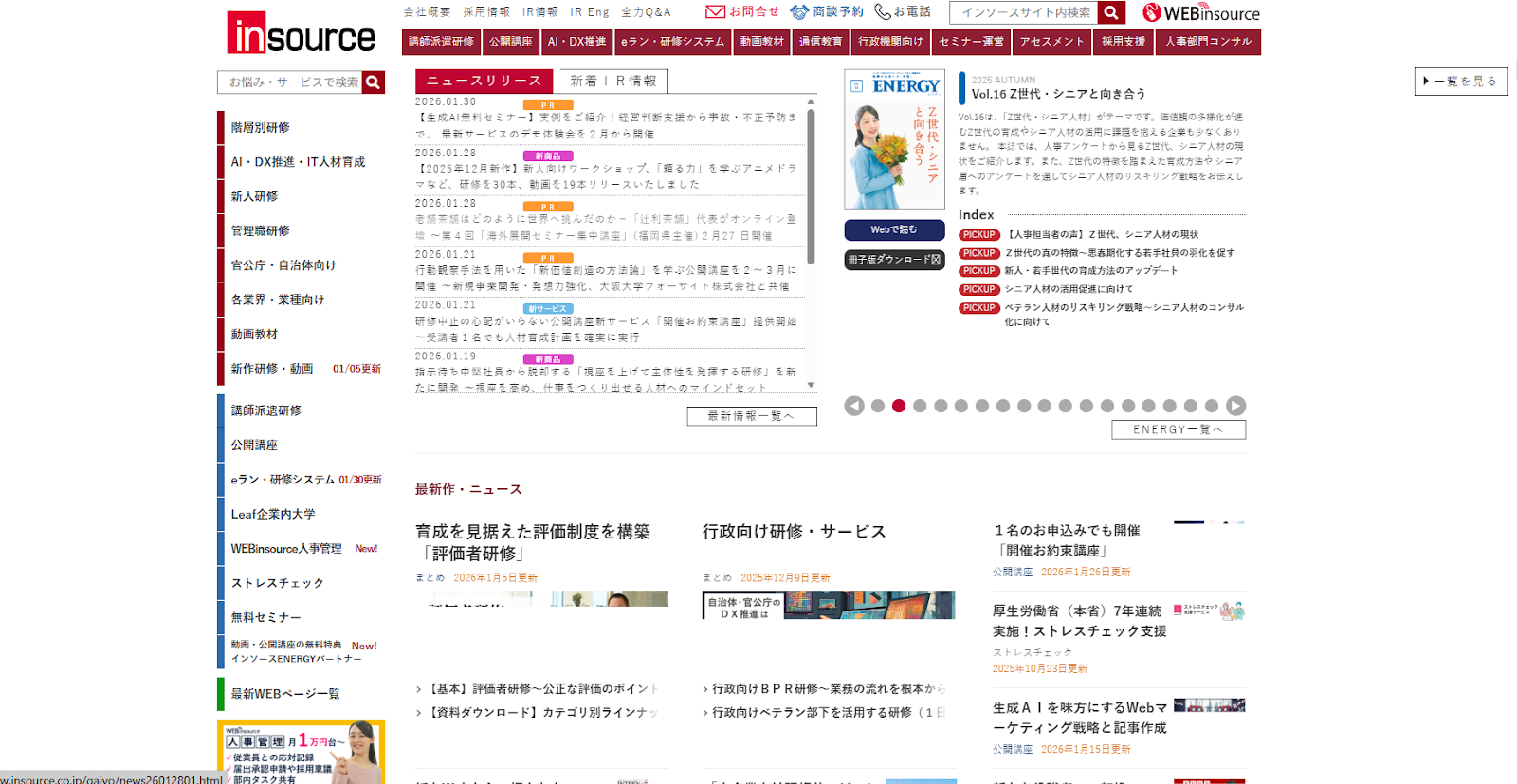The width and height of the screenshot is (1517, 784).
Task: Select 通信教育 in red navigation bar
Action: (821, 42)
